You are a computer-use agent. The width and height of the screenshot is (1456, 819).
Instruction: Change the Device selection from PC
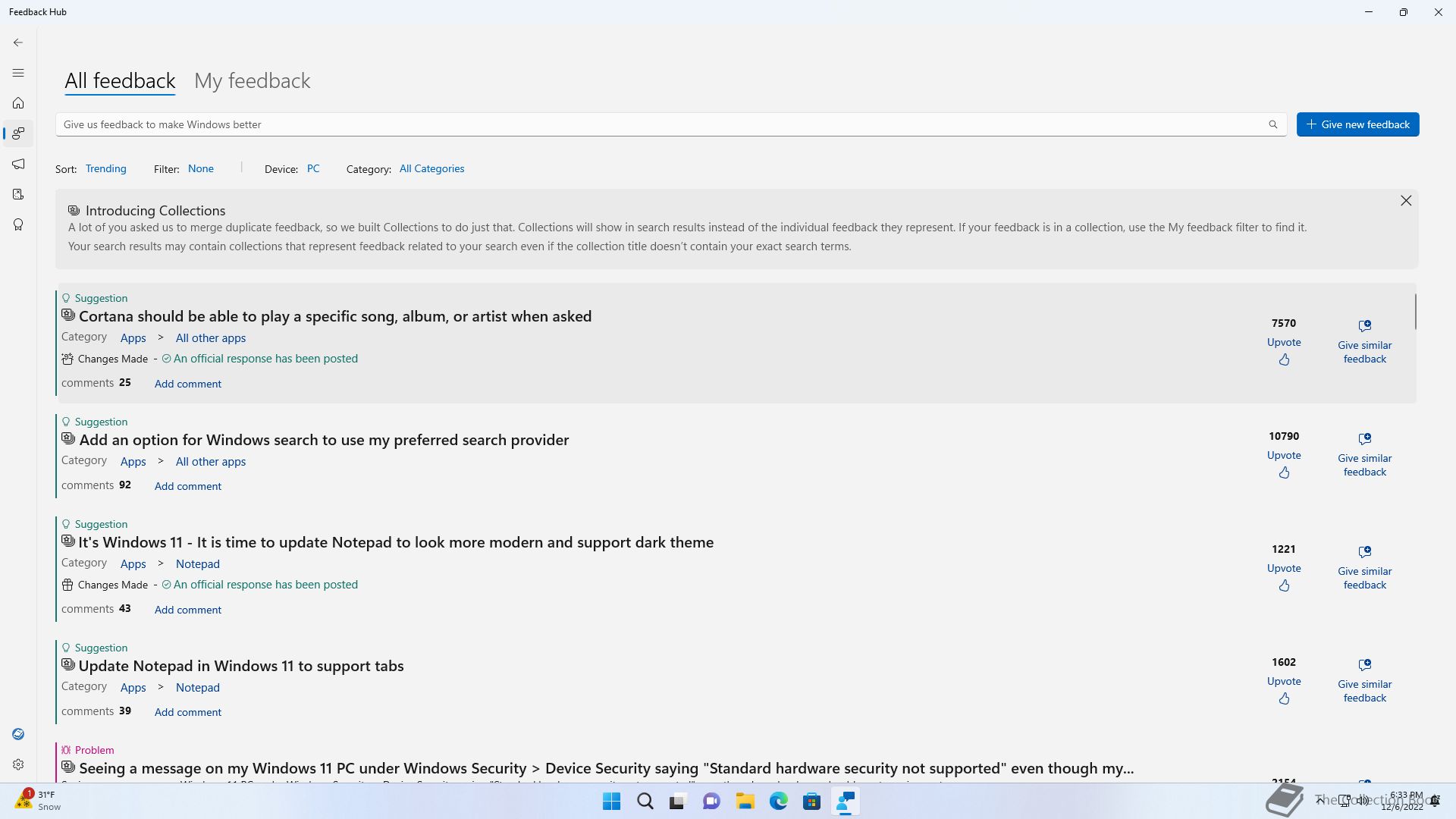point(313,168)
